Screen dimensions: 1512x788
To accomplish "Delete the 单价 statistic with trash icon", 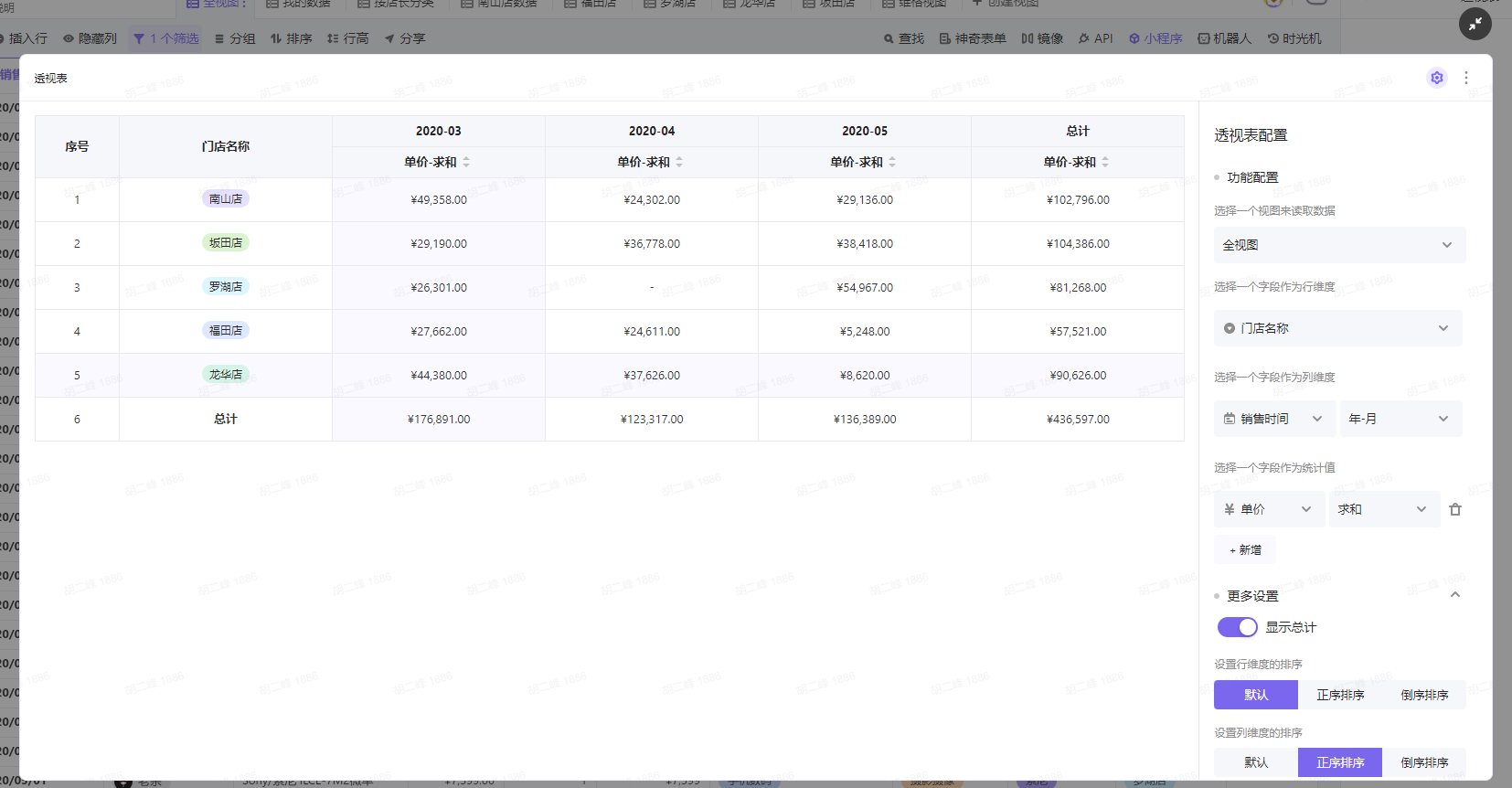I will pyautogui.click(x=1455, y=510).
